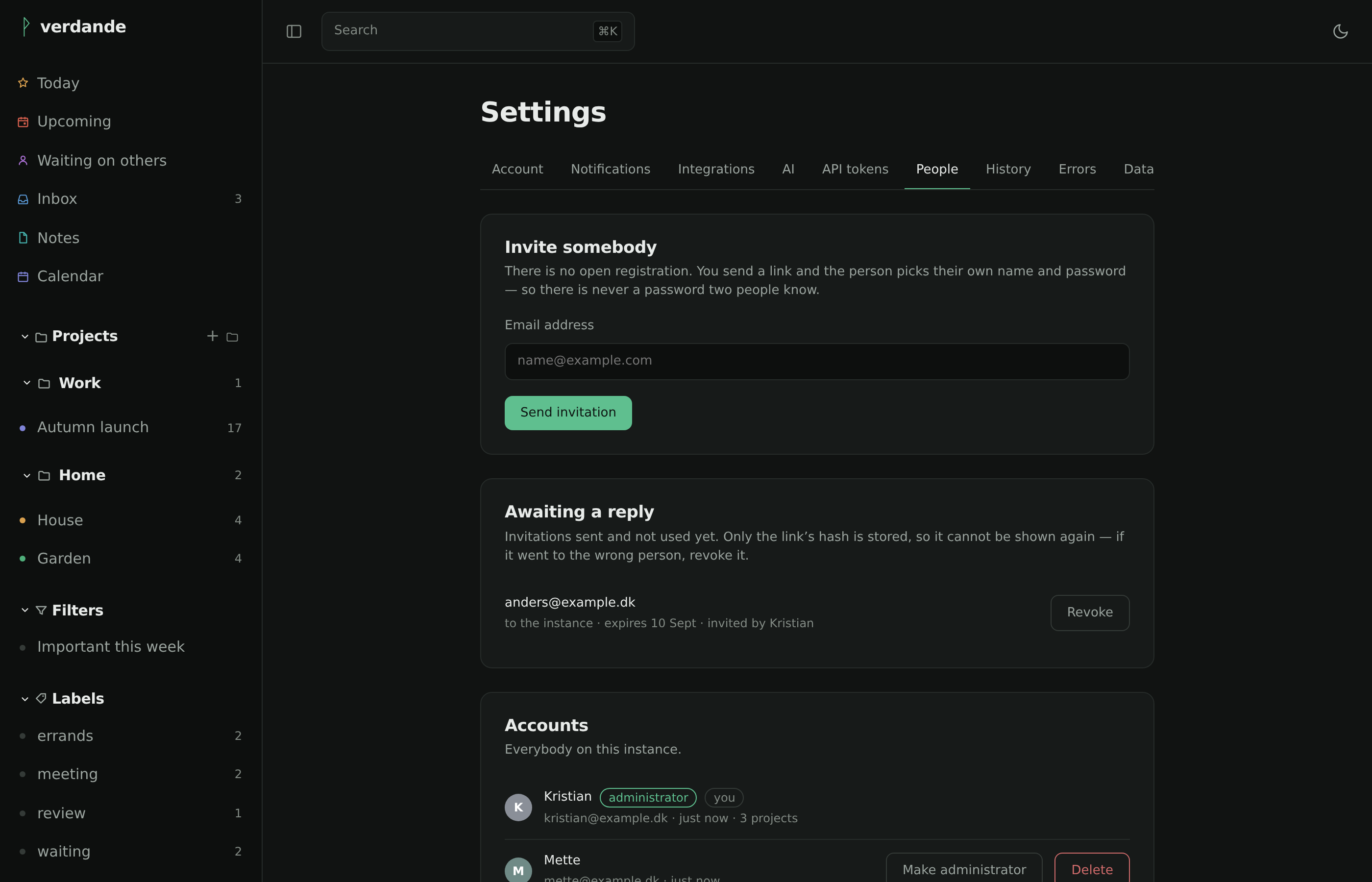Open the Garden project
1372x882 pixels.
[131, 559]
